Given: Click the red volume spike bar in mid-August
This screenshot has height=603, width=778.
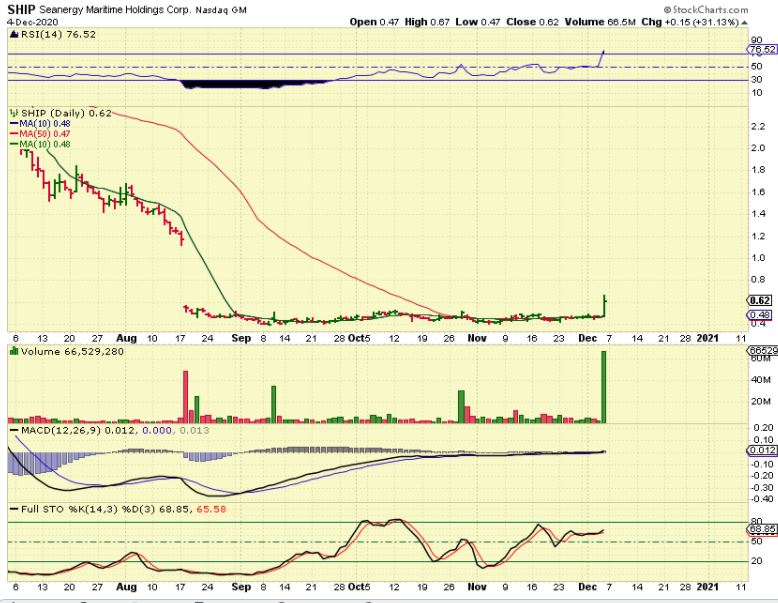Looking at the screenshot, I should pyautogui.click(x=185, y=396).
